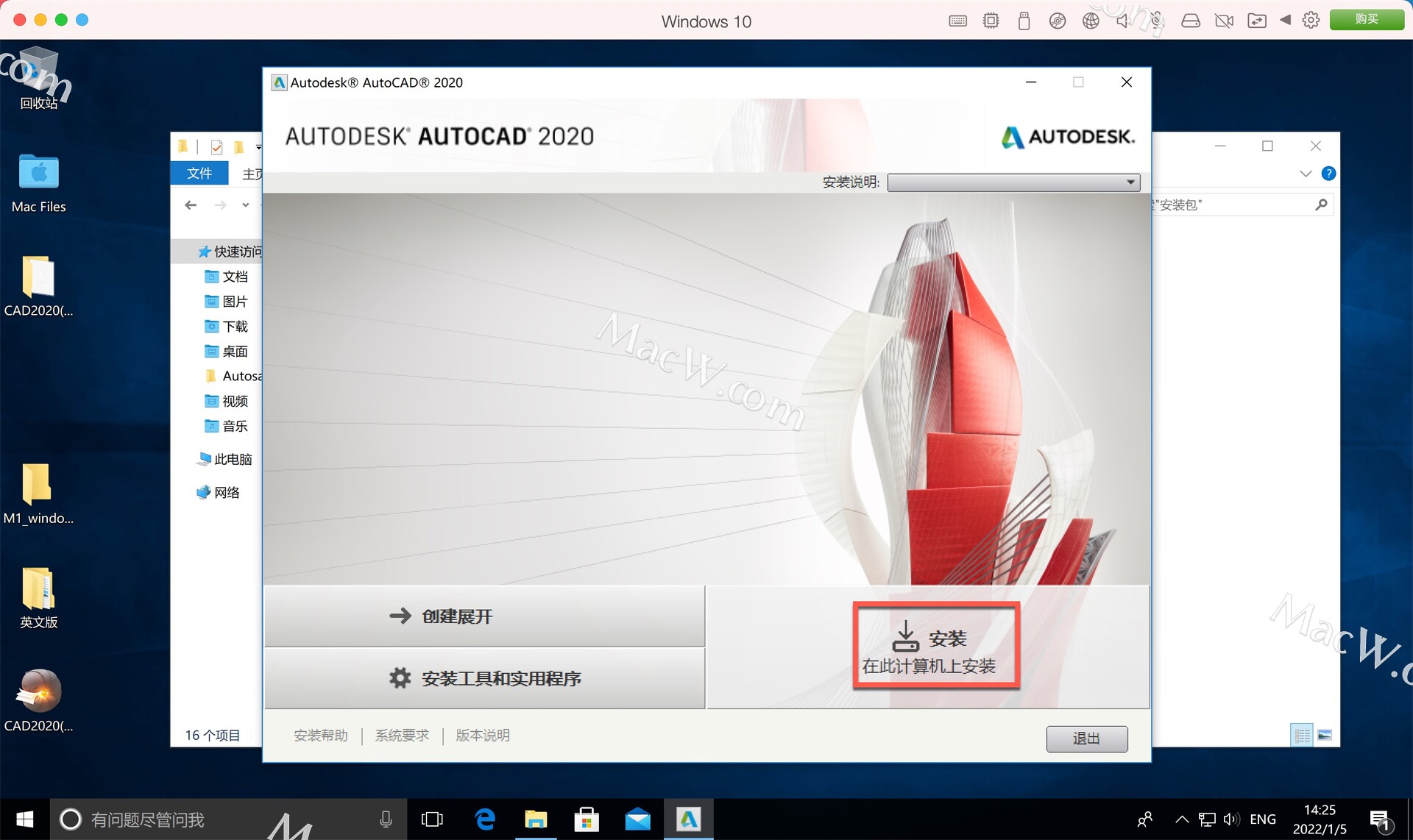This screenshot has height=840, width=1413.
Task: Click the Installation Help link
Action: (x=320, y=735)
